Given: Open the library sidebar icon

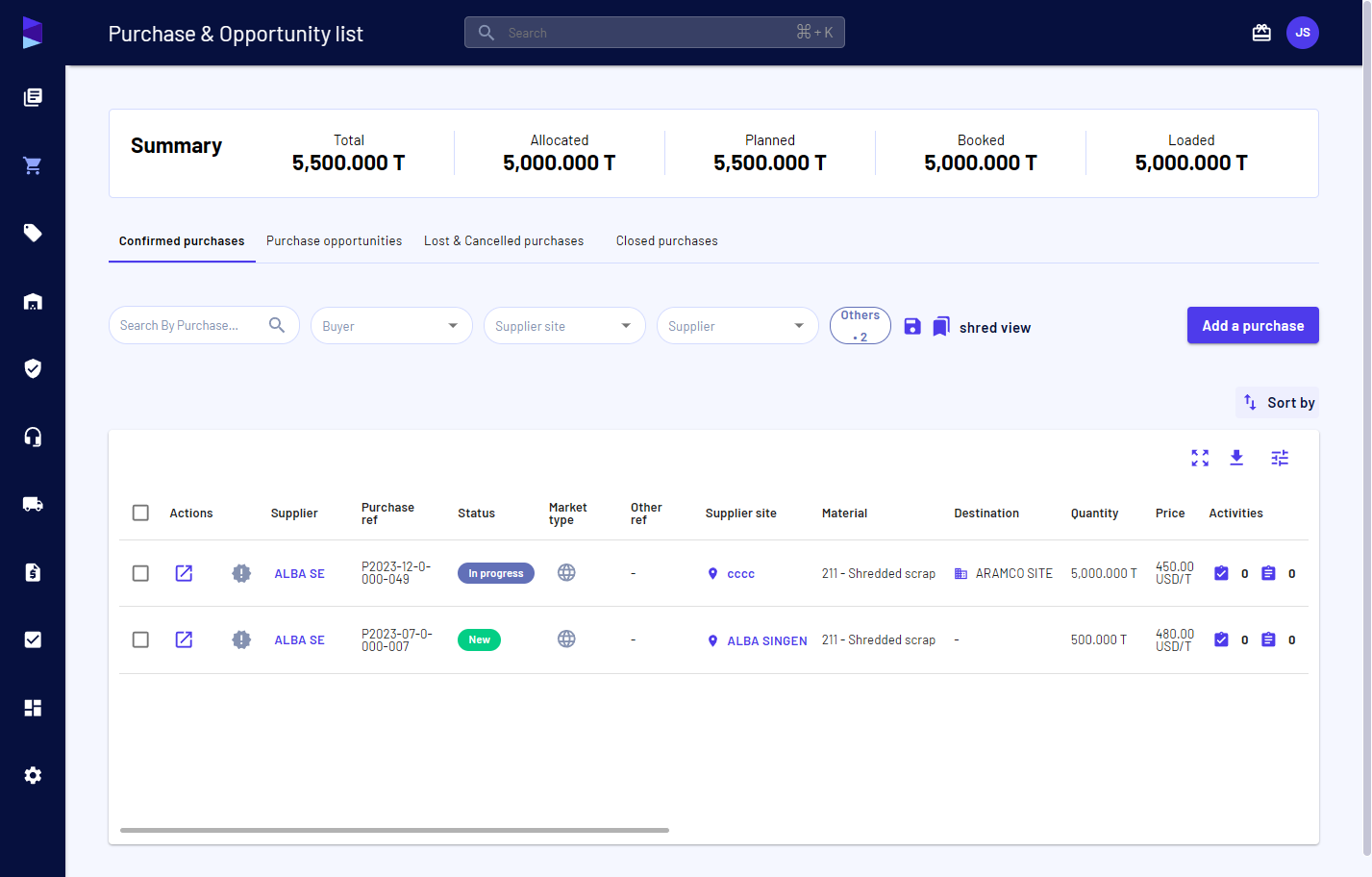Looking at the screenshot, I should tap(33, 97).
